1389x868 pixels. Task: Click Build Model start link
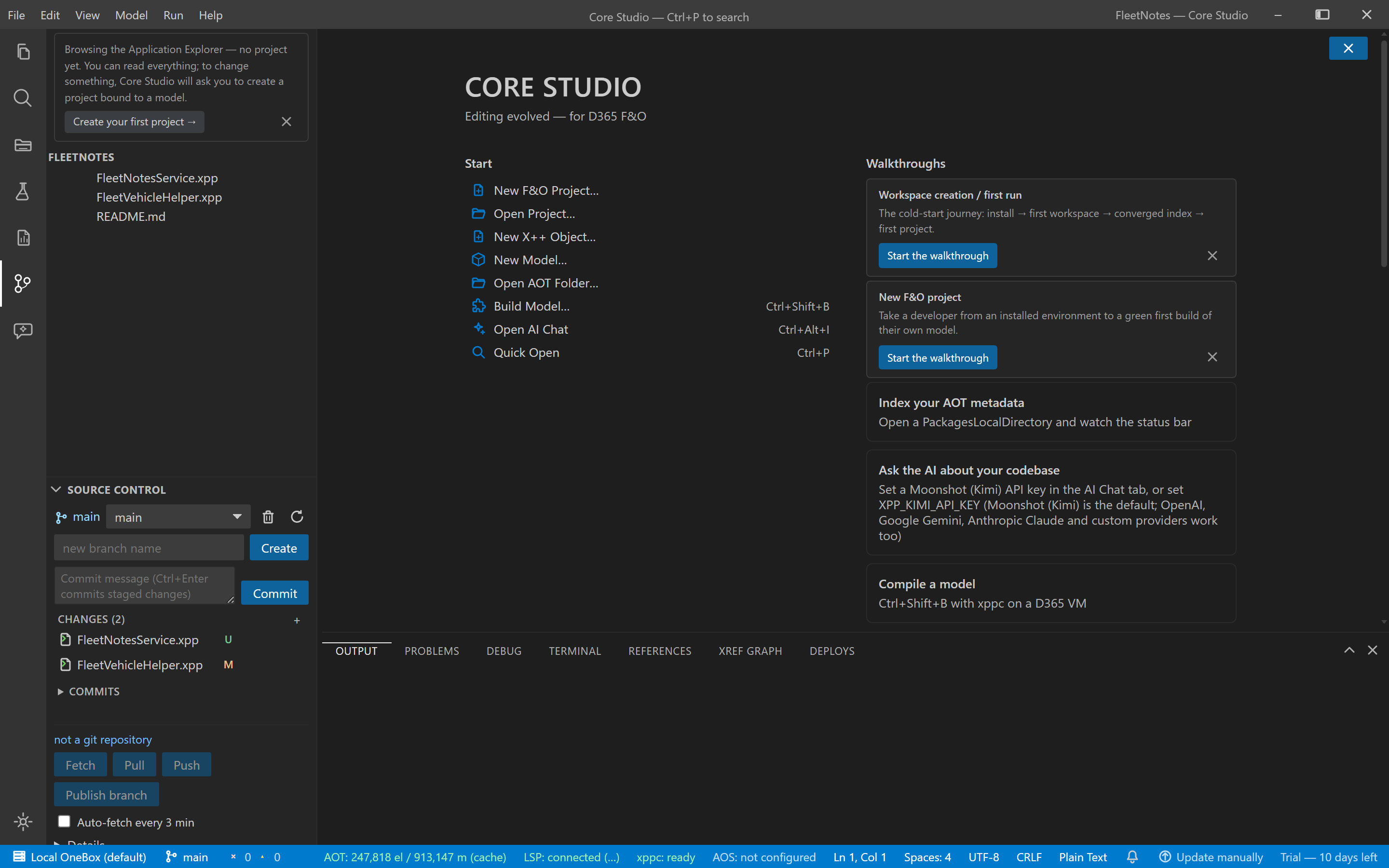coord(531,306)
